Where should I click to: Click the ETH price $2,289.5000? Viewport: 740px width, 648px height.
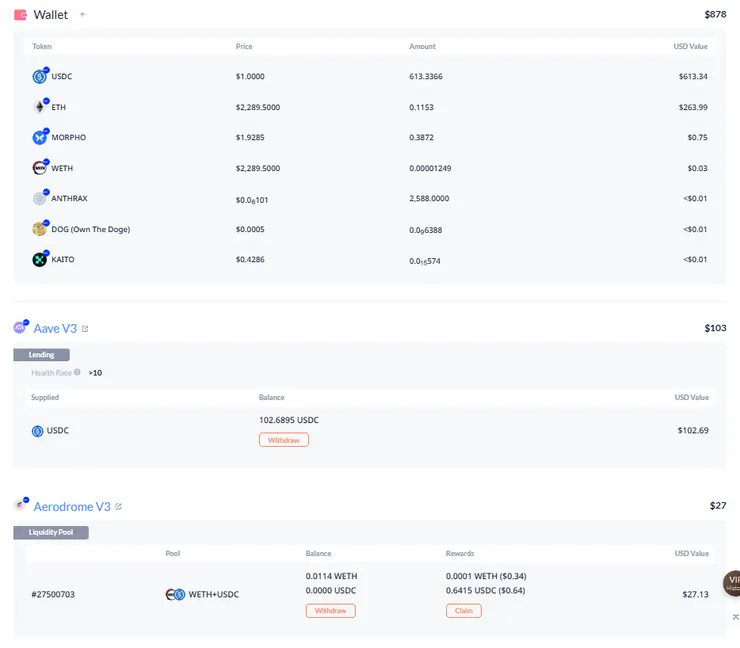click(x=258, y=107)
